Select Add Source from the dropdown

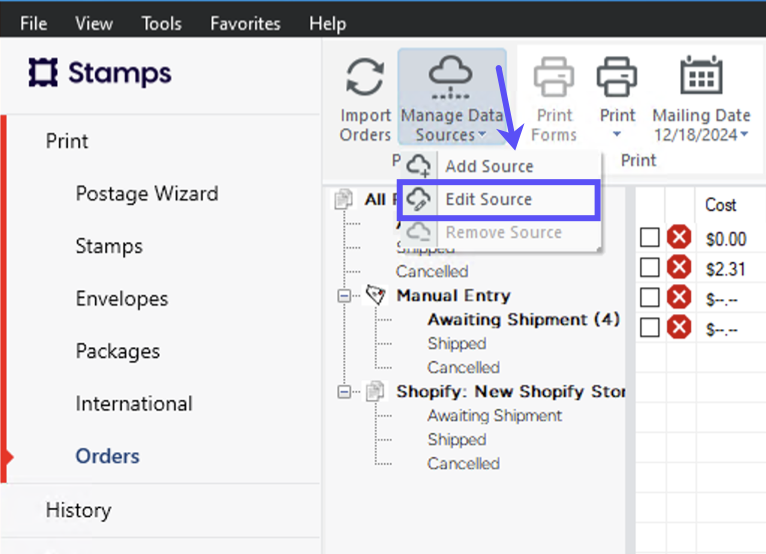point(501,166)
